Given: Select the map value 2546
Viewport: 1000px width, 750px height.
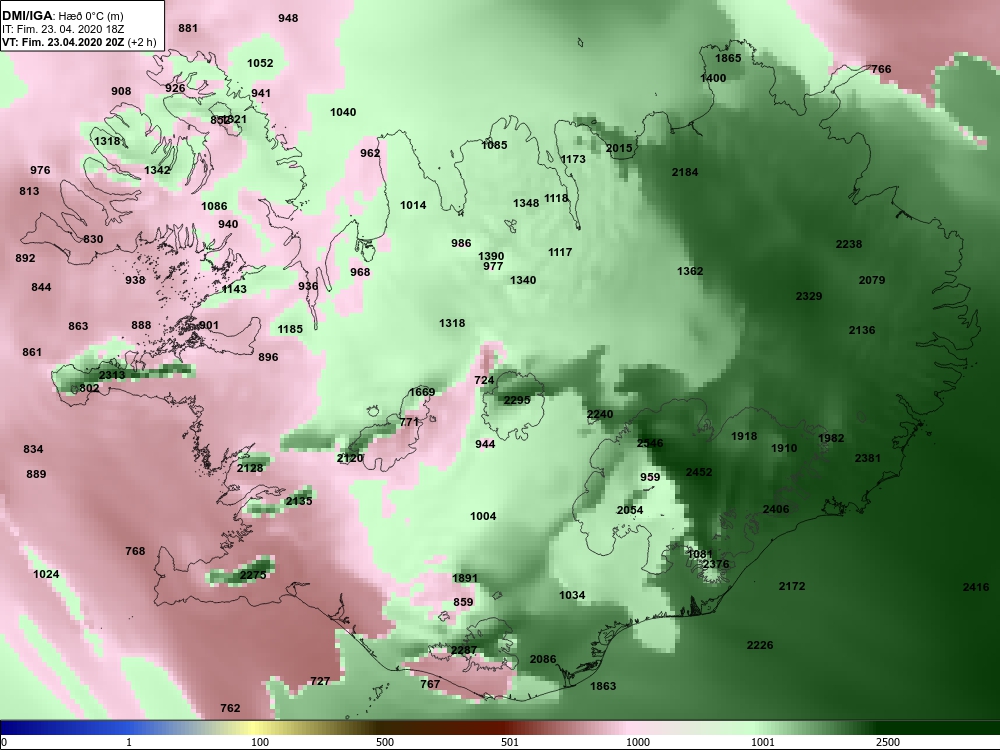Looking at the screenshot, I should pos(650,443).
